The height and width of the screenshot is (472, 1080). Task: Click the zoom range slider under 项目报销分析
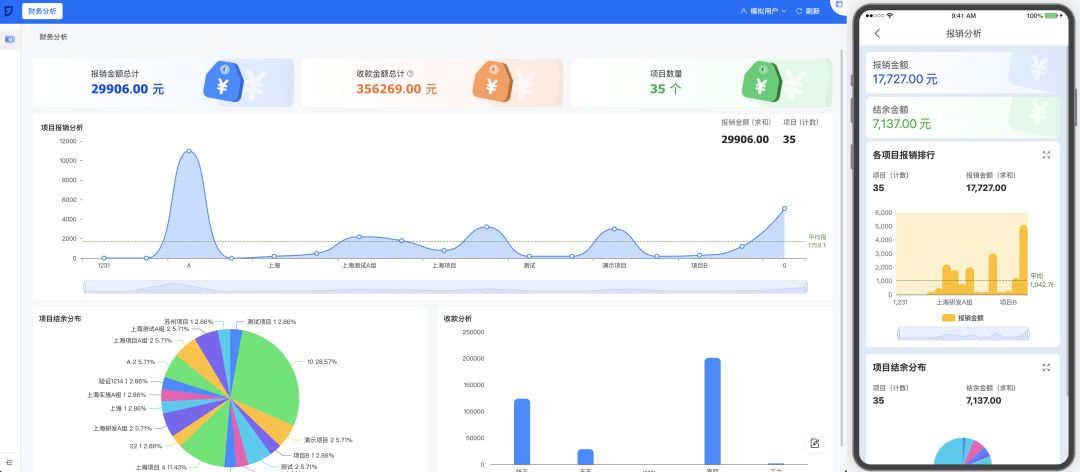point(445,287)
